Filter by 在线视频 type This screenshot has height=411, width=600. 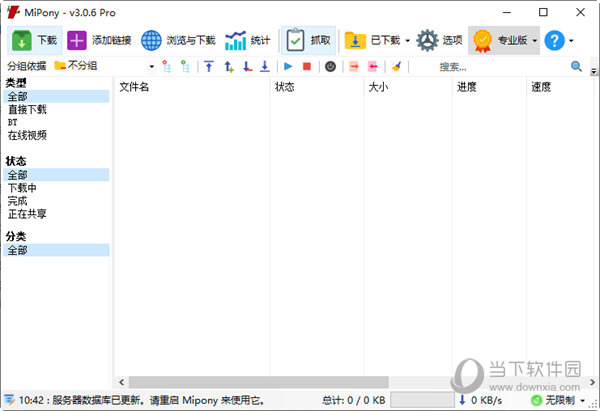coord(27,135)
